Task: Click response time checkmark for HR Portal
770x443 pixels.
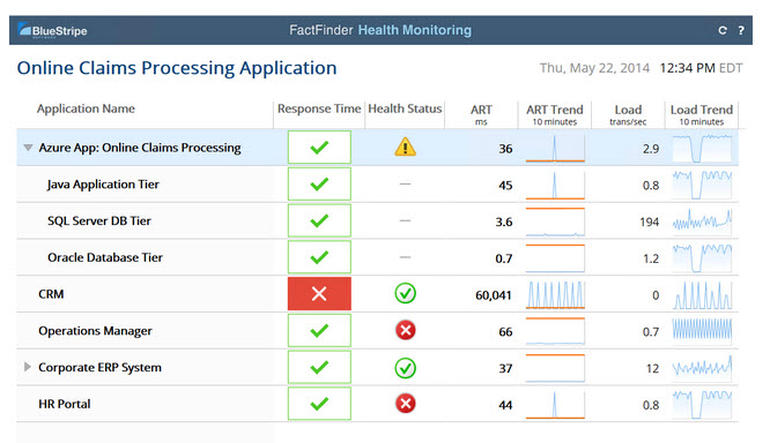Action: point(319,404)
